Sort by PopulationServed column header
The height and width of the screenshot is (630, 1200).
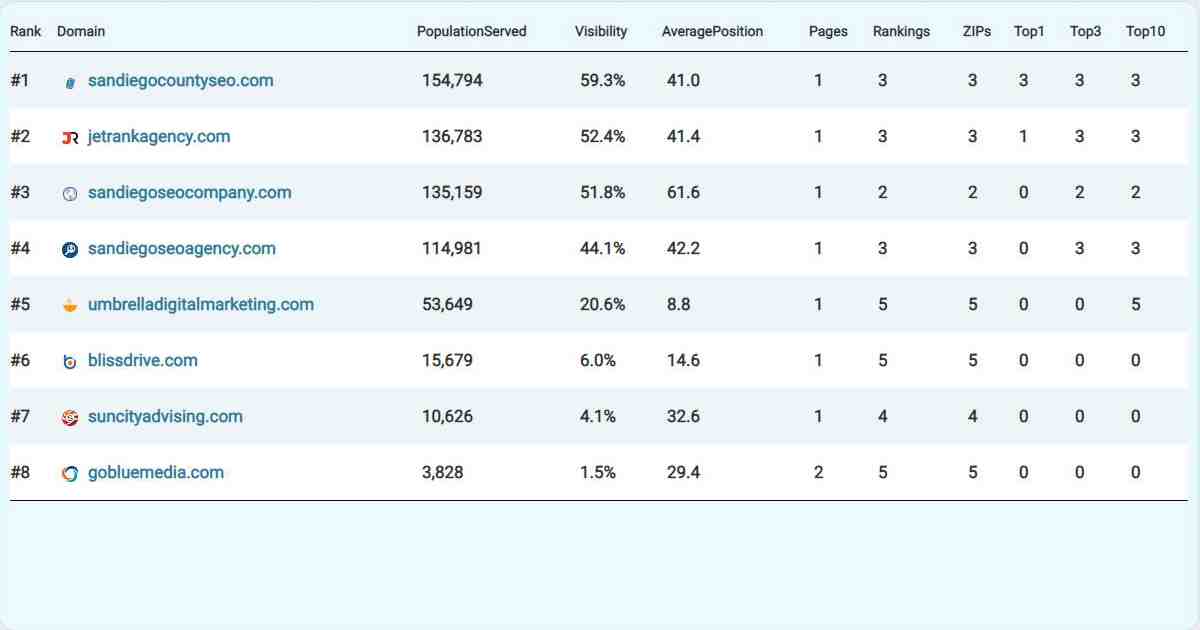(x=472, y=31)
